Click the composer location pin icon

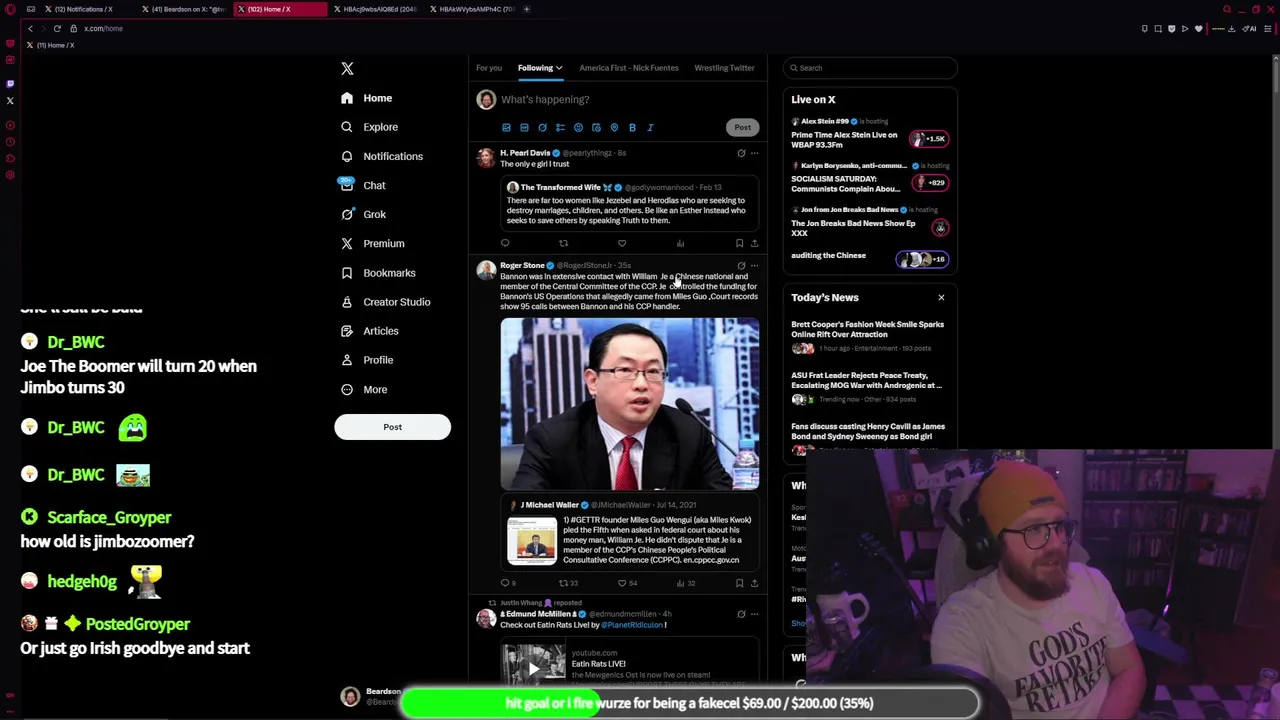tap(614, 128)
